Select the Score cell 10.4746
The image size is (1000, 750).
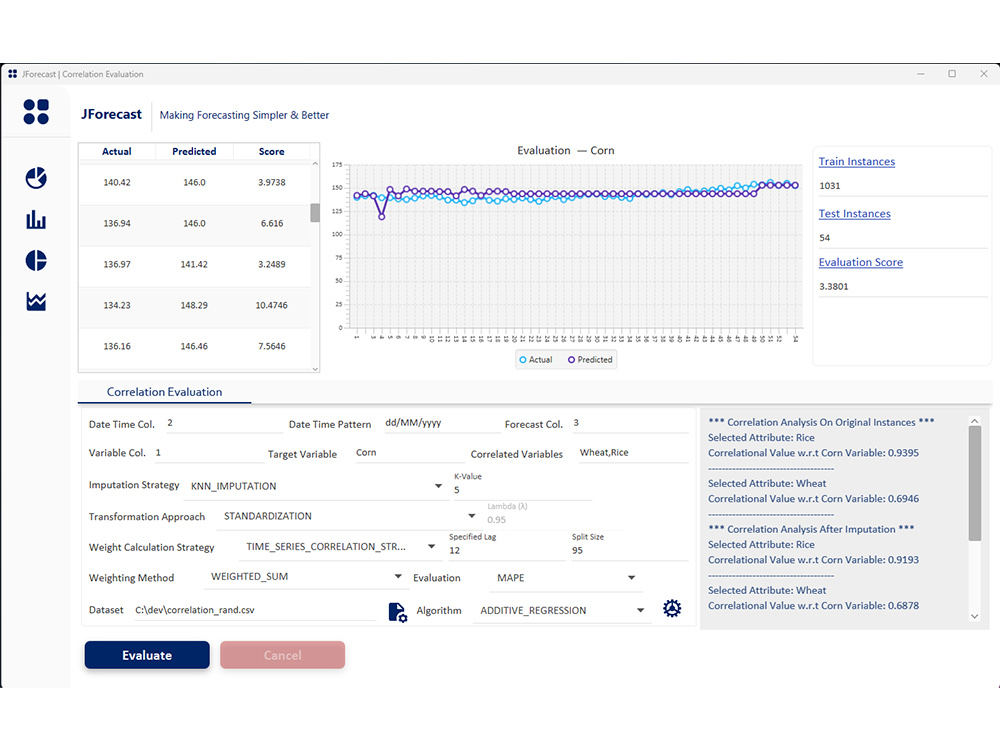coord(272,305)
